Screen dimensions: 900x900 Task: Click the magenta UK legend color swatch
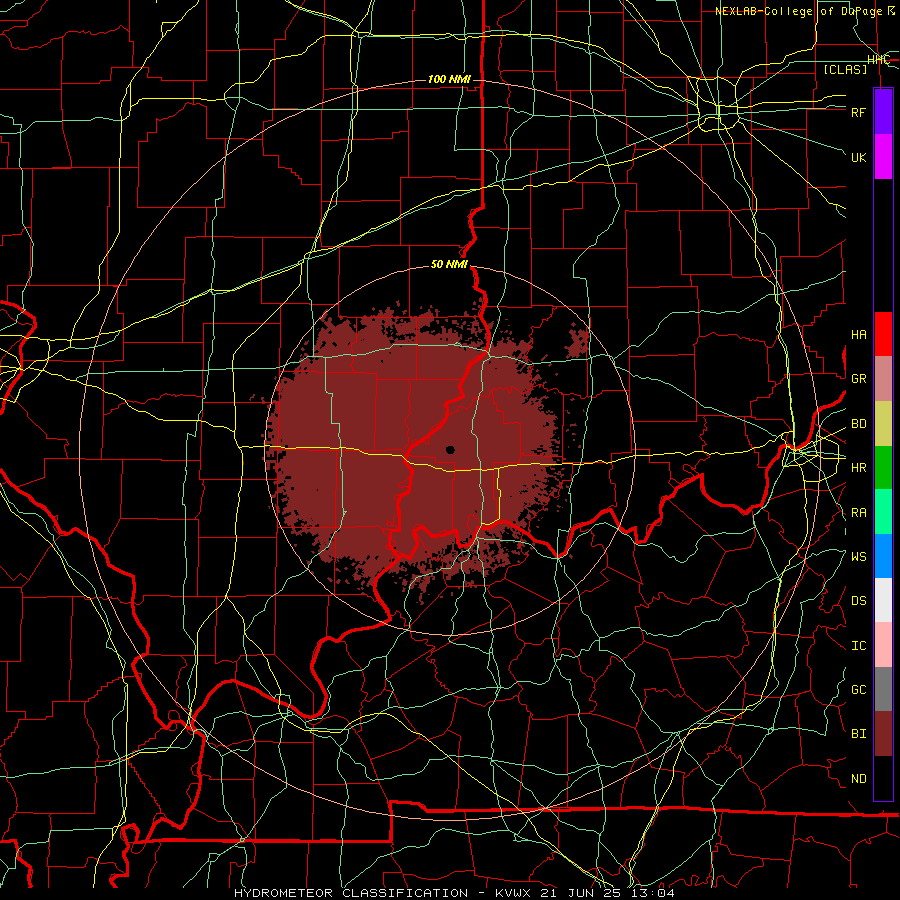click(883, 157)
